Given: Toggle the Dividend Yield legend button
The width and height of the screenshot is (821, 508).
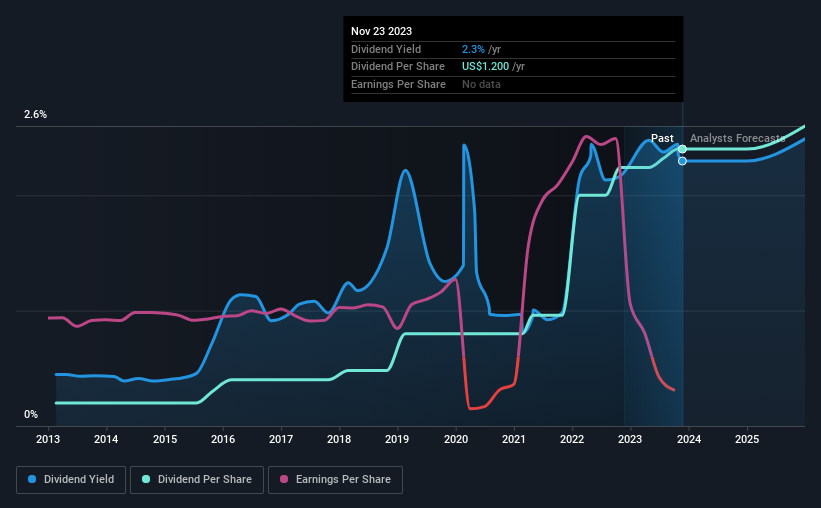Looking at the screenshot, I should pyautogui.click(x=71, y=480).
